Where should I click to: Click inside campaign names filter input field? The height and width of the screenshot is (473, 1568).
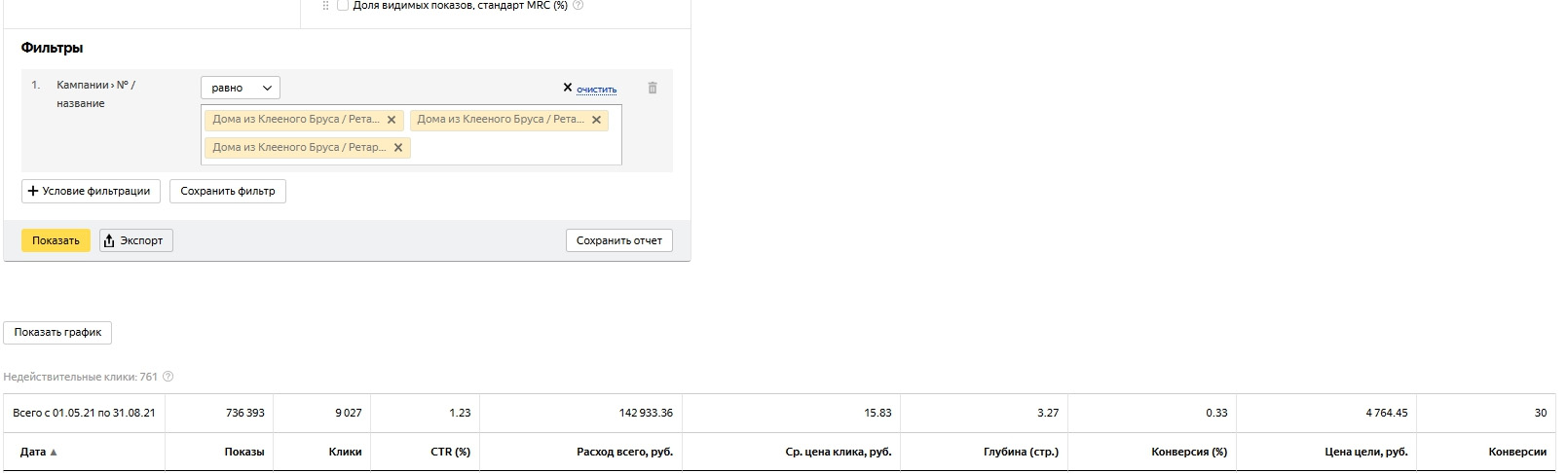(516, 148)
